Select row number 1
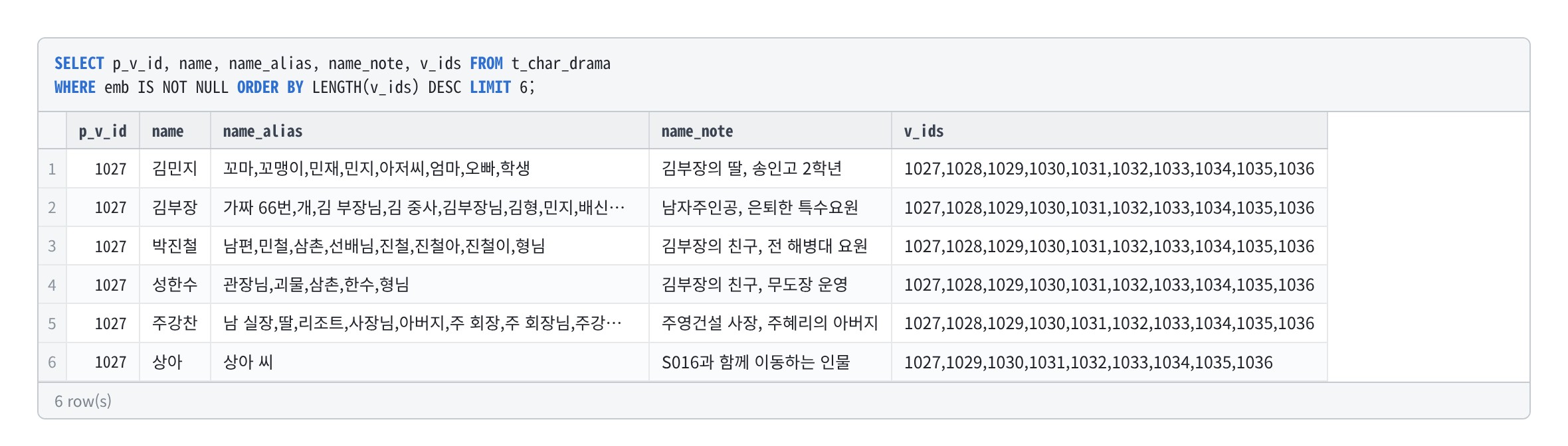The height and width of the screenshot is (446, 1568). (x=52, y=169)
